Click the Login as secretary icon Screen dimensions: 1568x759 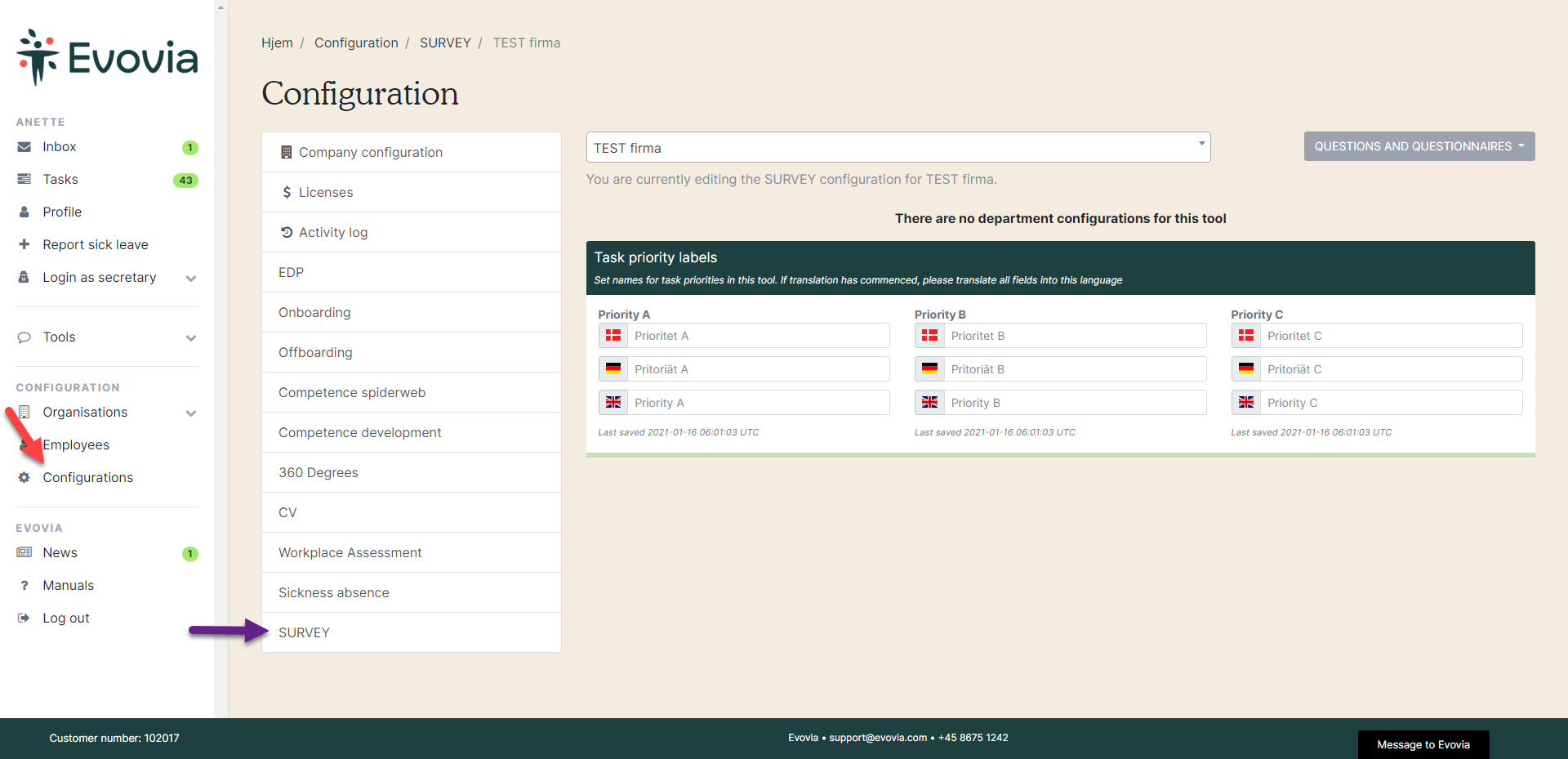[x=24, y=277]
